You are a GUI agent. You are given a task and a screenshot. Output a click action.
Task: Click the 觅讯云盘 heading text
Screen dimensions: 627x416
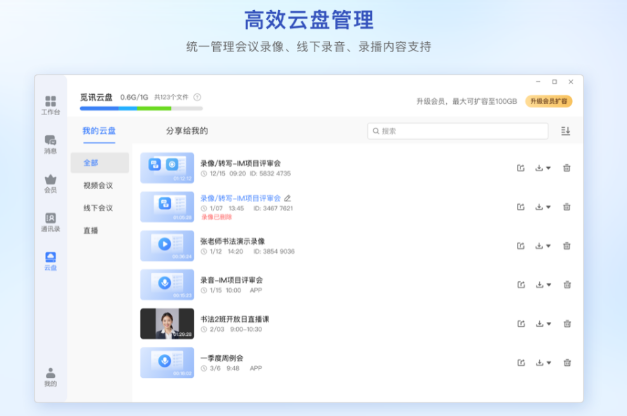pos(96,97)
